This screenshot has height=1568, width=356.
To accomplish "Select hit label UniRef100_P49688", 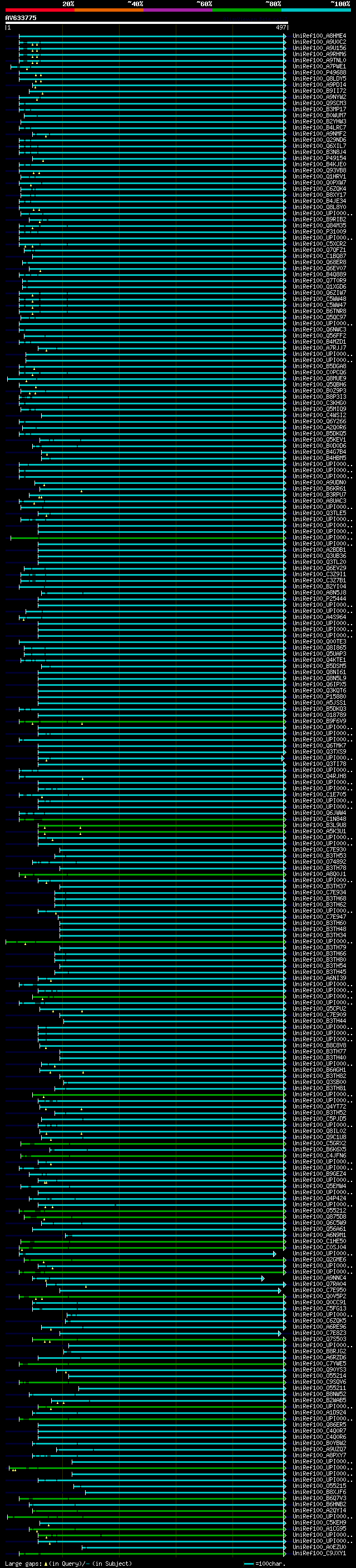I will point(319,72).
